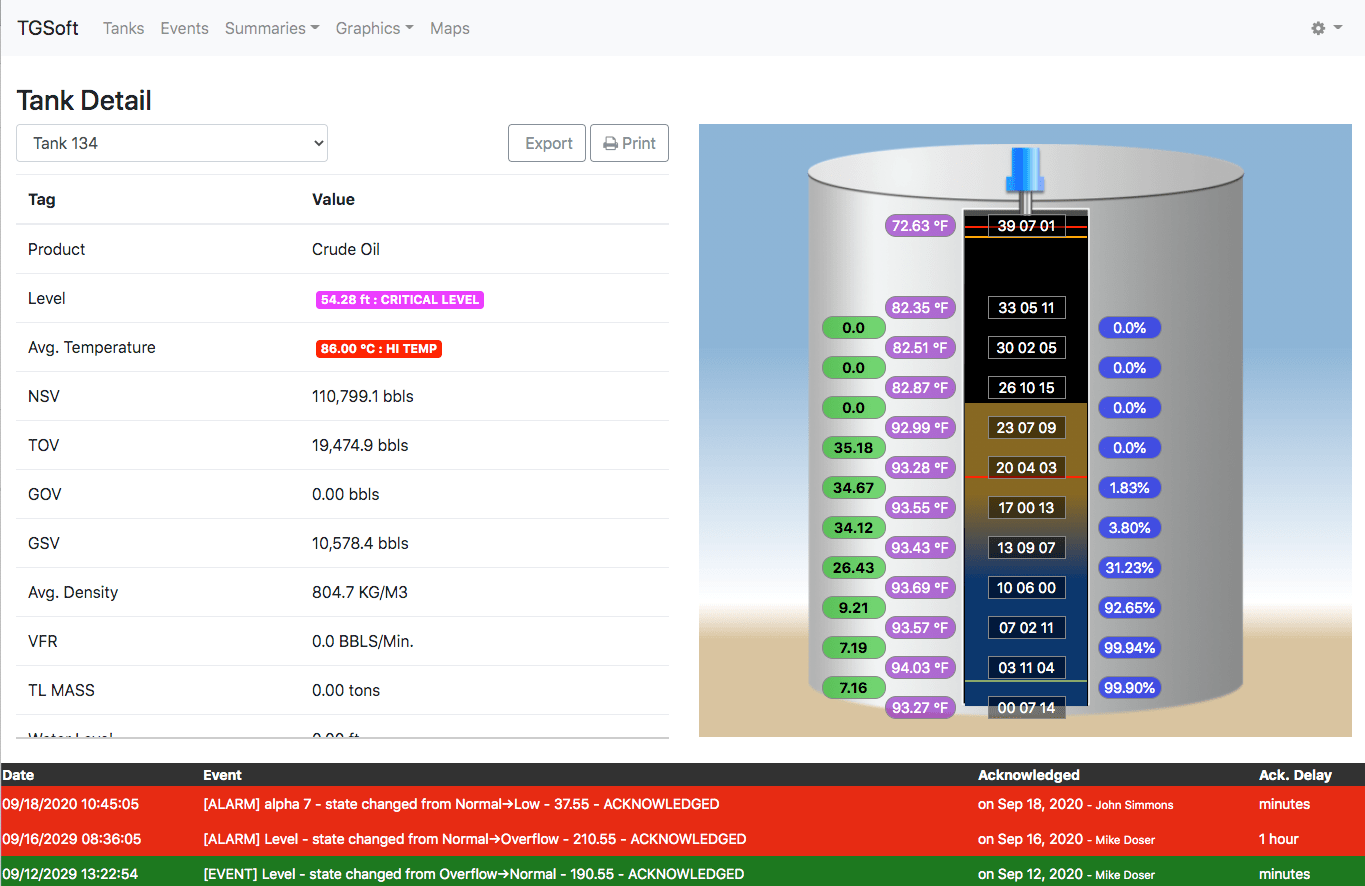The image size is (1365, 886).
Task: Click the green 35.18 density badge
Action: 853,448
